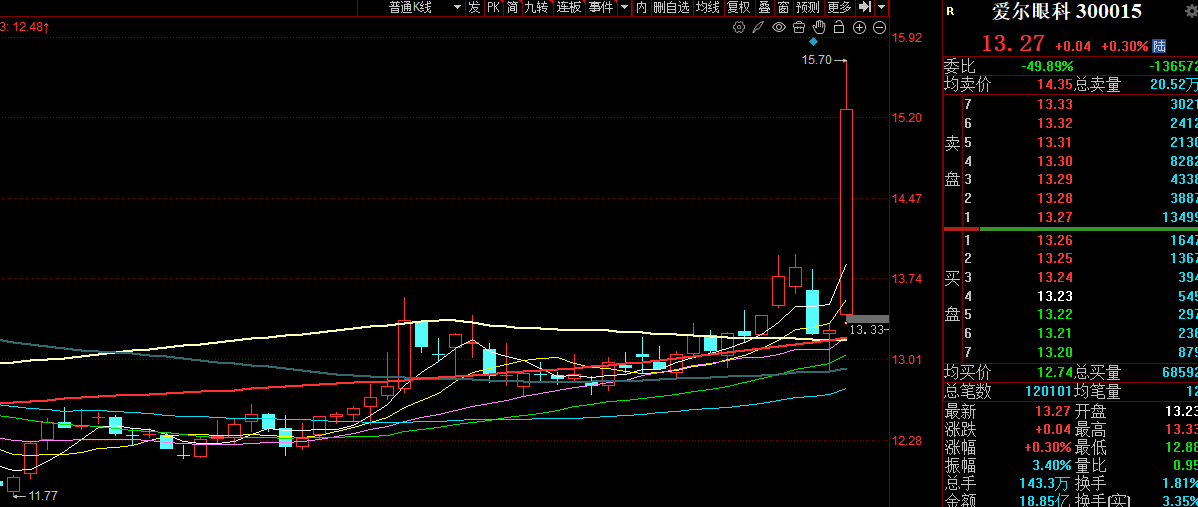This screenshot has height=507, width=1198.
Task: Open the 复权 adjustment option
Action: 739,8
